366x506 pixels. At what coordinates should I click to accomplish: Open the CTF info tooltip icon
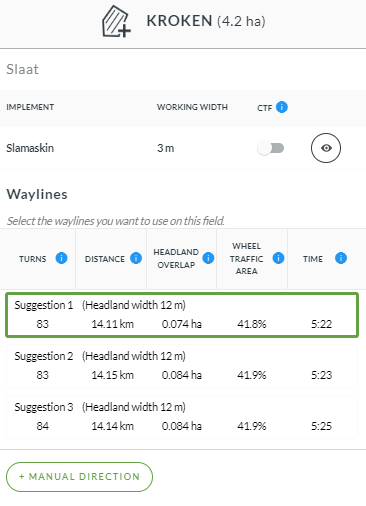pyautogui.click(x=282, y=107)
